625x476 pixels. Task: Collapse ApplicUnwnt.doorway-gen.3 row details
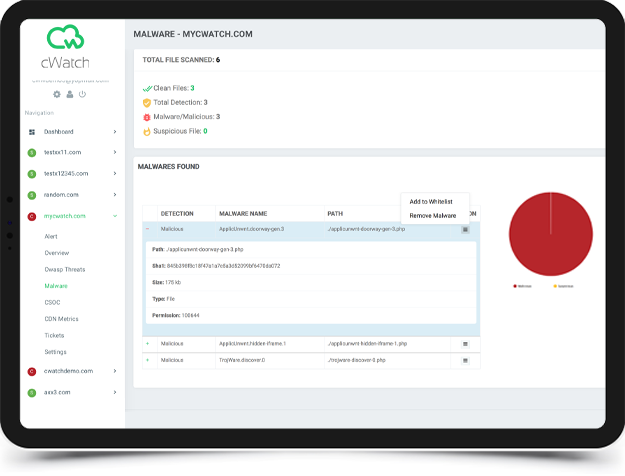coord(148,229)
